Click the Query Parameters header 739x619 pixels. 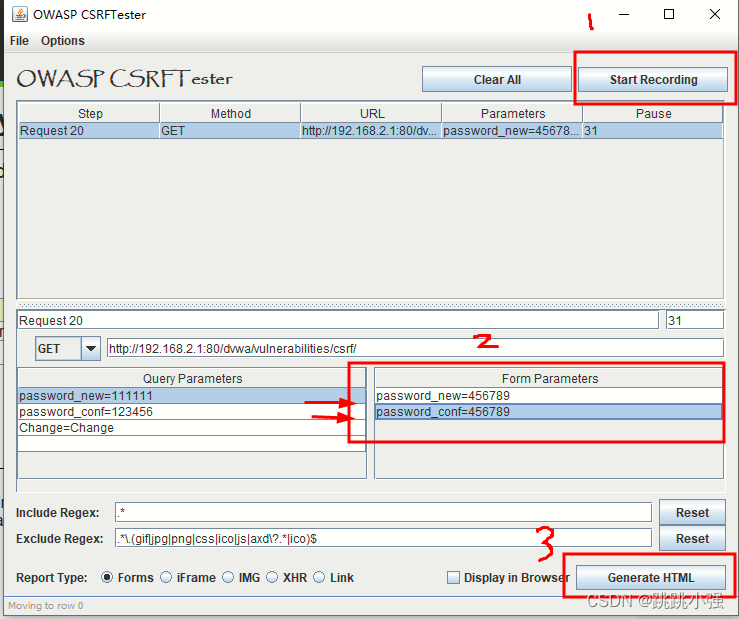click(192, 379)
